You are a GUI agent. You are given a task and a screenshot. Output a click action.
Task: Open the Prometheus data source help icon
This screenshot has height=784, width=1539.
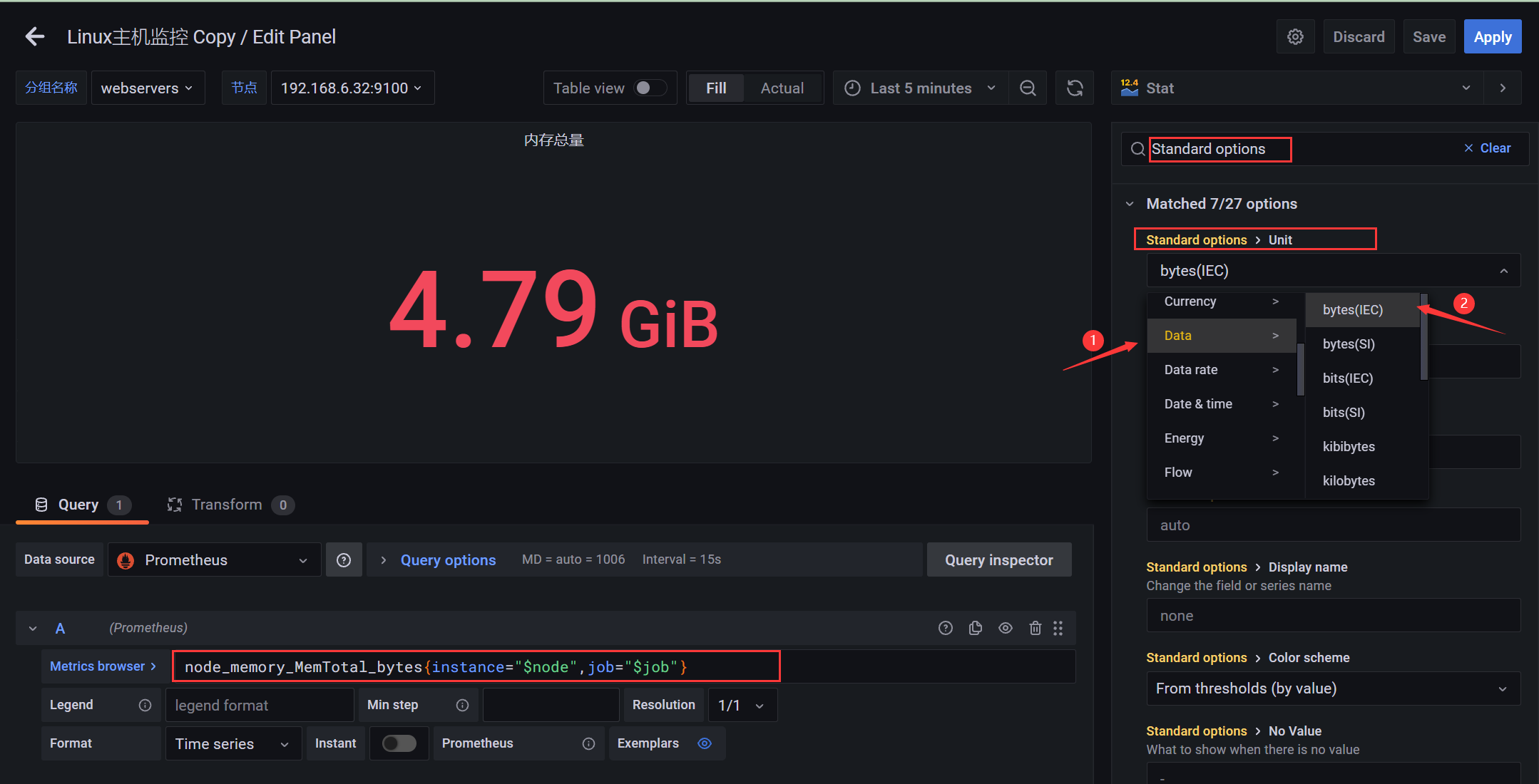click(344, 560)
